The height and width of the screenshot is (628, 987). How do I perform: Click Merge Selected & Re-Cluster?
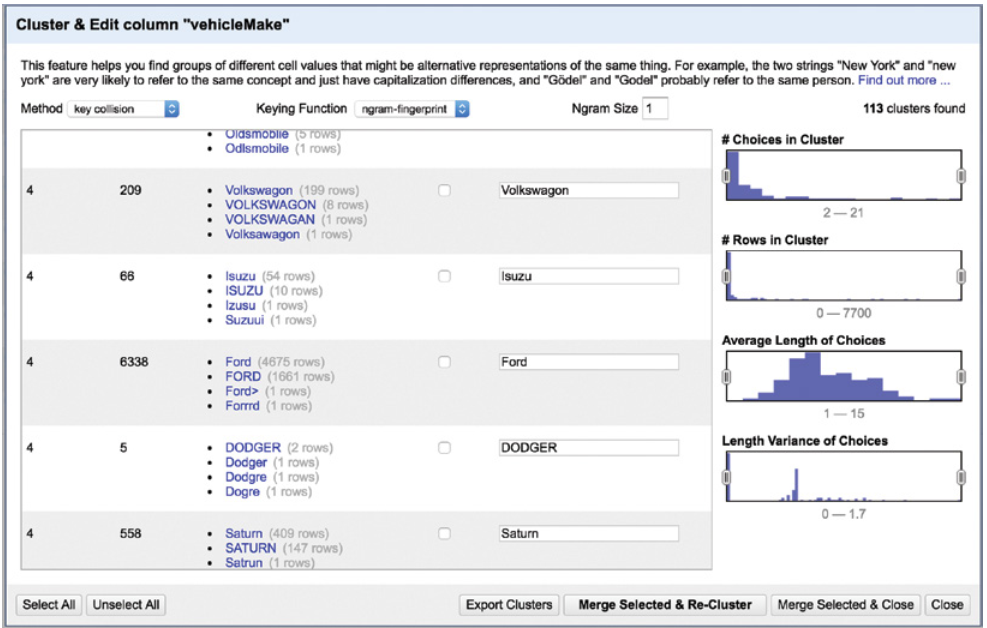665,605
